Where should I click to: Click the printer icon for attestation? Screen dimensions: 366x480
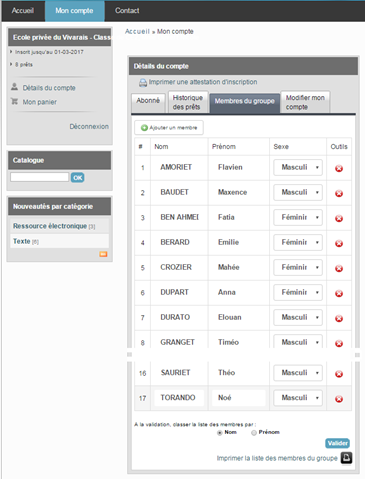[143, 82]
